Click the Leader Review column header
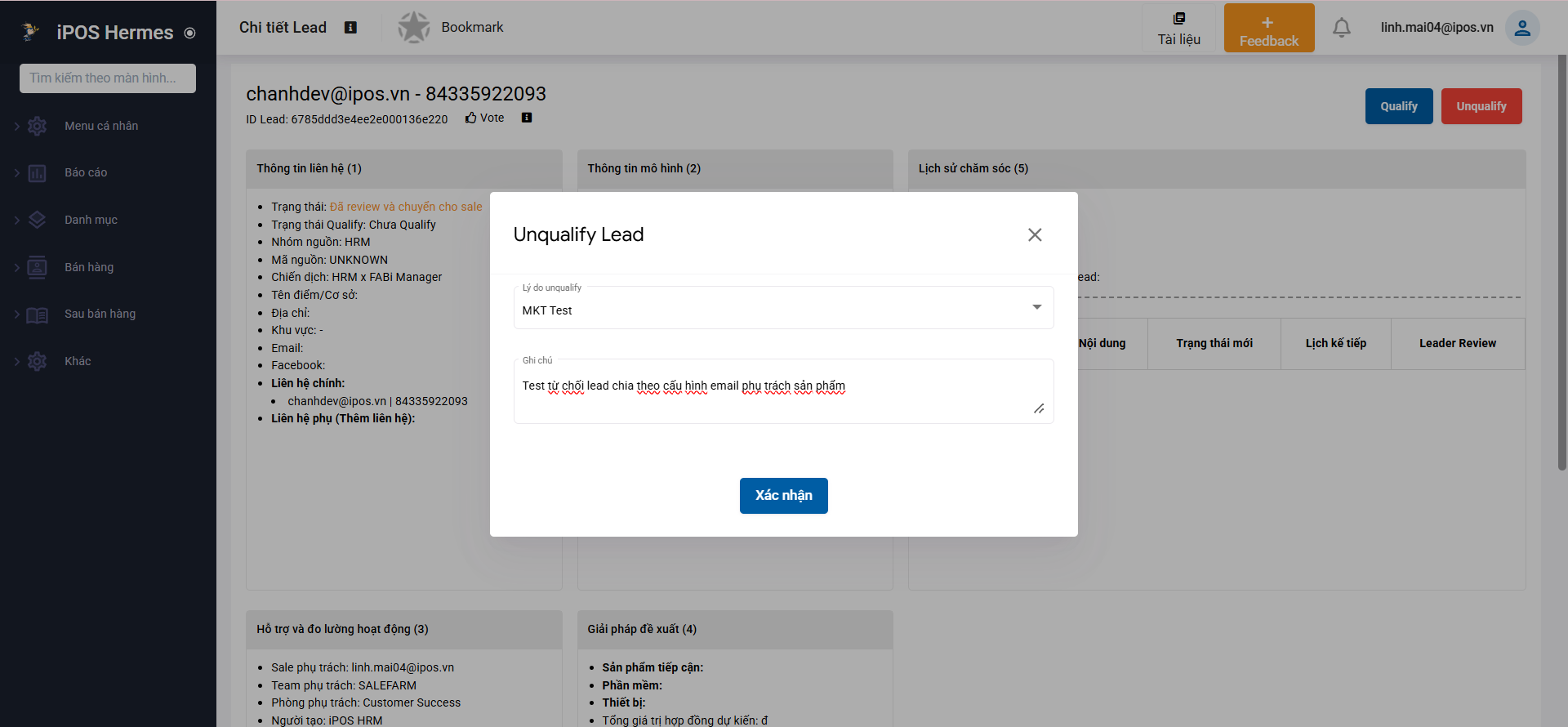This screenshot has height=727, width=1568. [x=1458, y=344]
